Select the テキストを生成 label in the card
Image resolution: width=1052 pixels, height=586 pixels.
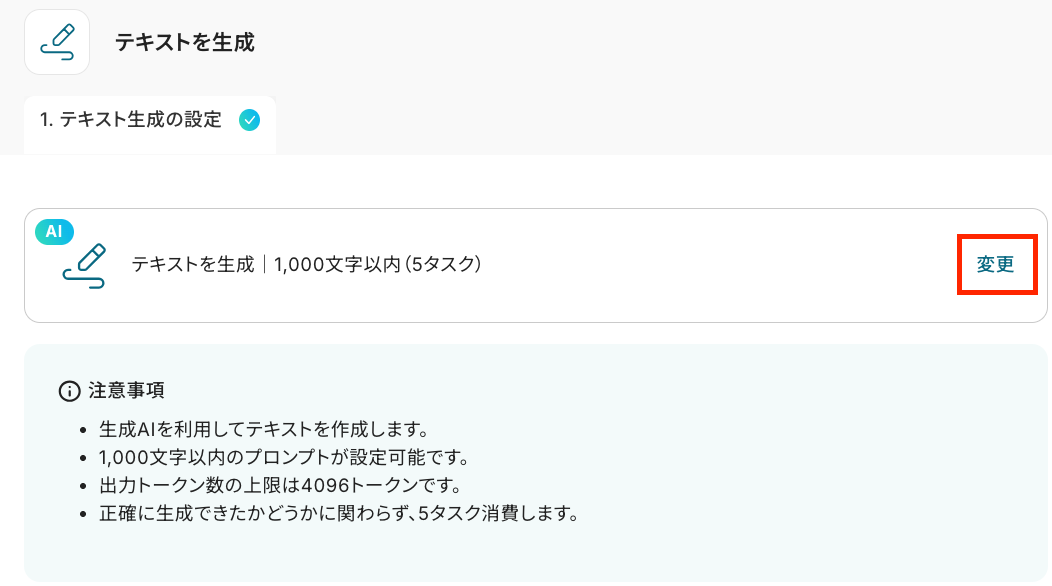[x=193, y=266]
